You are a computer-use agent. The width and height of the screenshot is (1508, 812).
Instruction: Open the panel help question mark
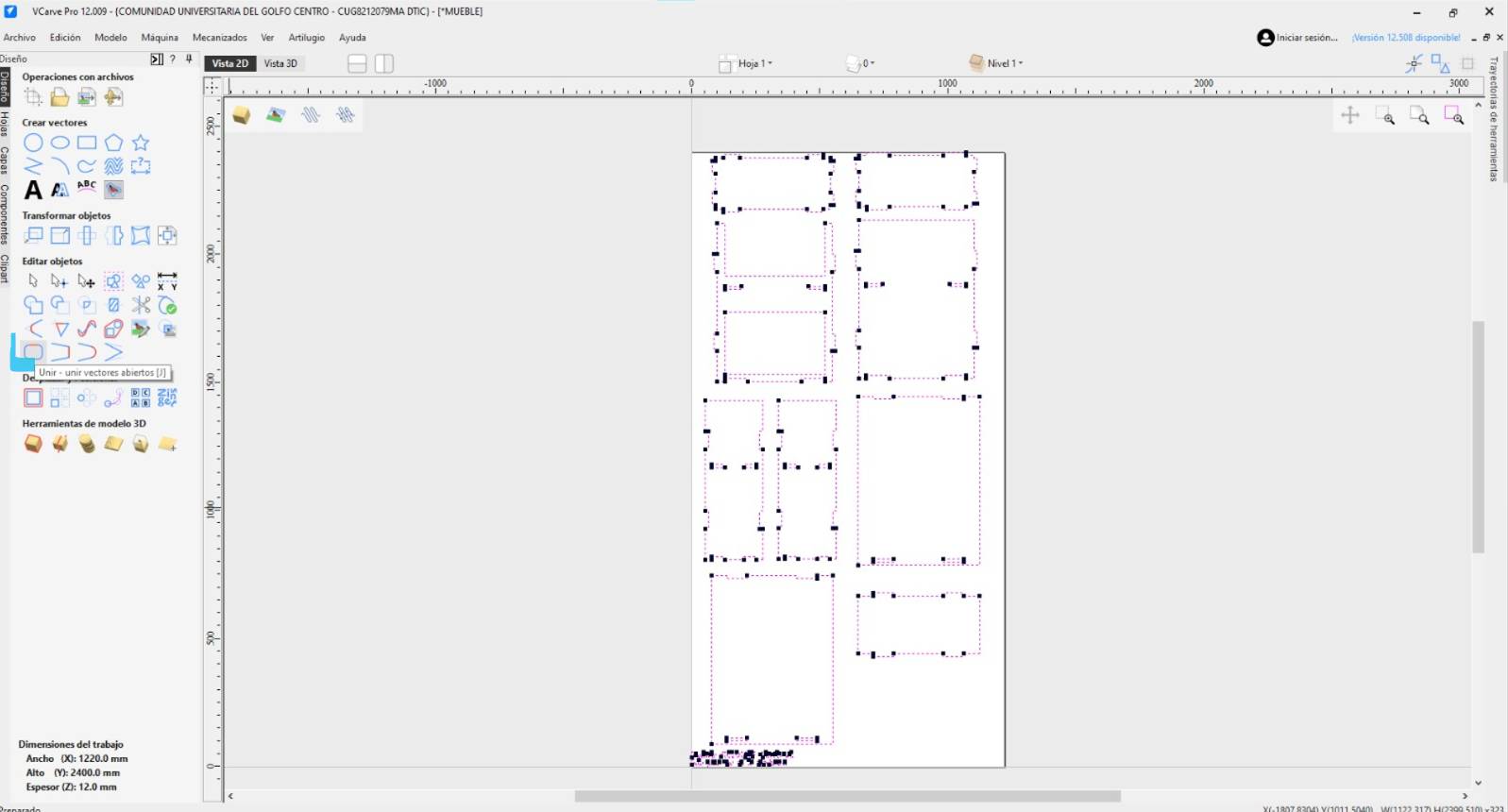coord(173,59)
